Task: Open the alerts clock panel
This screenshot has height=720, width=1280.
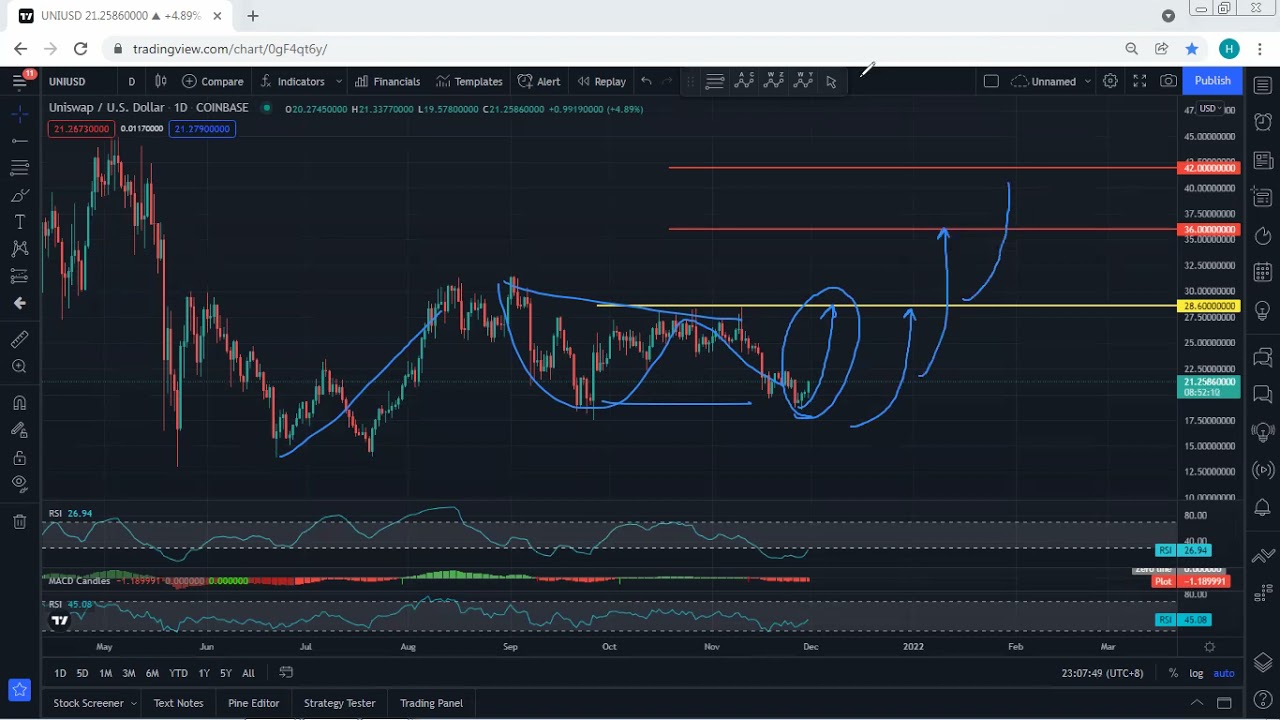Action: [x=1262, y=122]
